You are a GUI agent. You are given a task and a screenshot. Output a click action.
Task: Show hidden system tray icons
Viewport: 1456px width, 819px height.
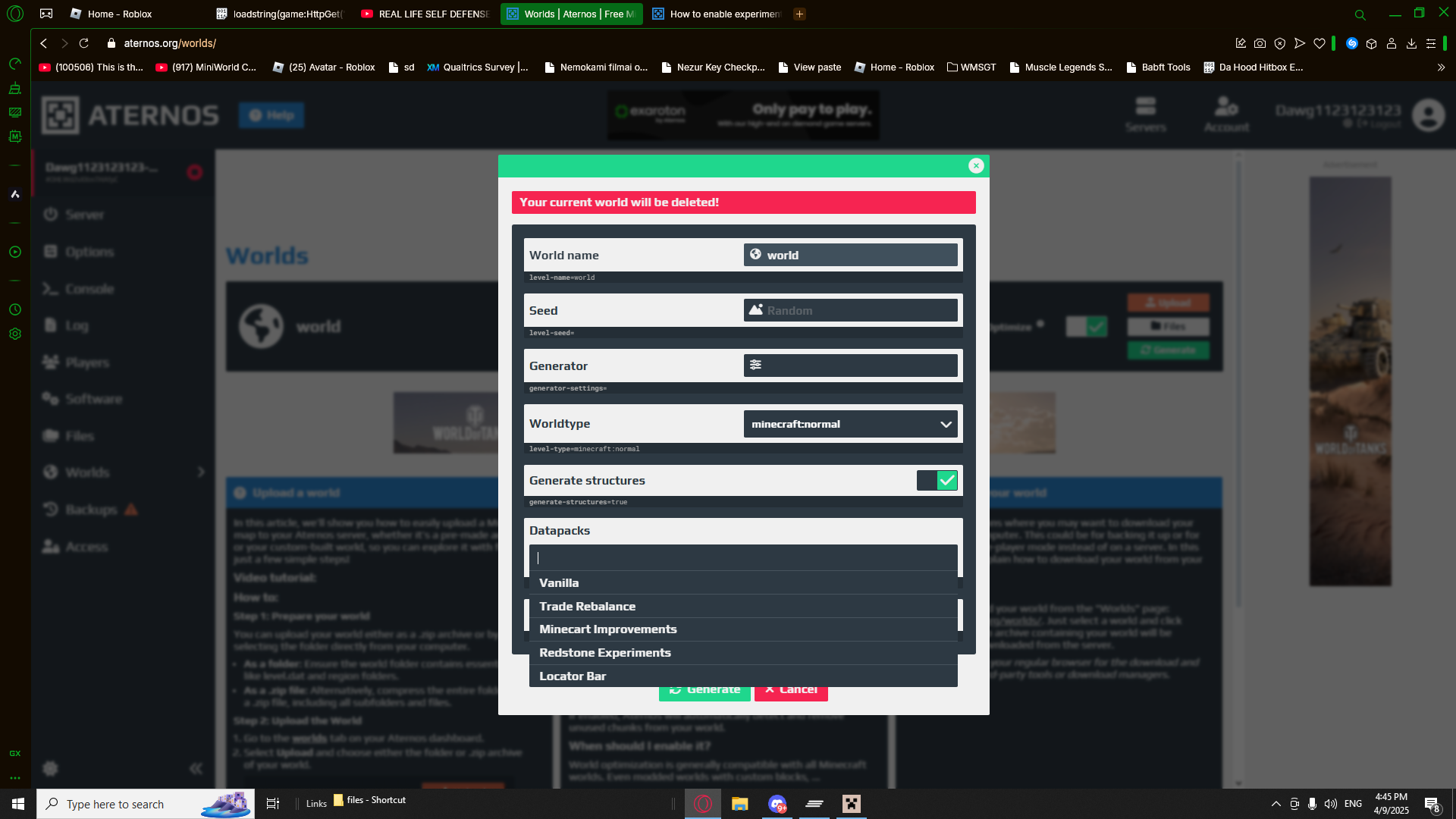1276,804
